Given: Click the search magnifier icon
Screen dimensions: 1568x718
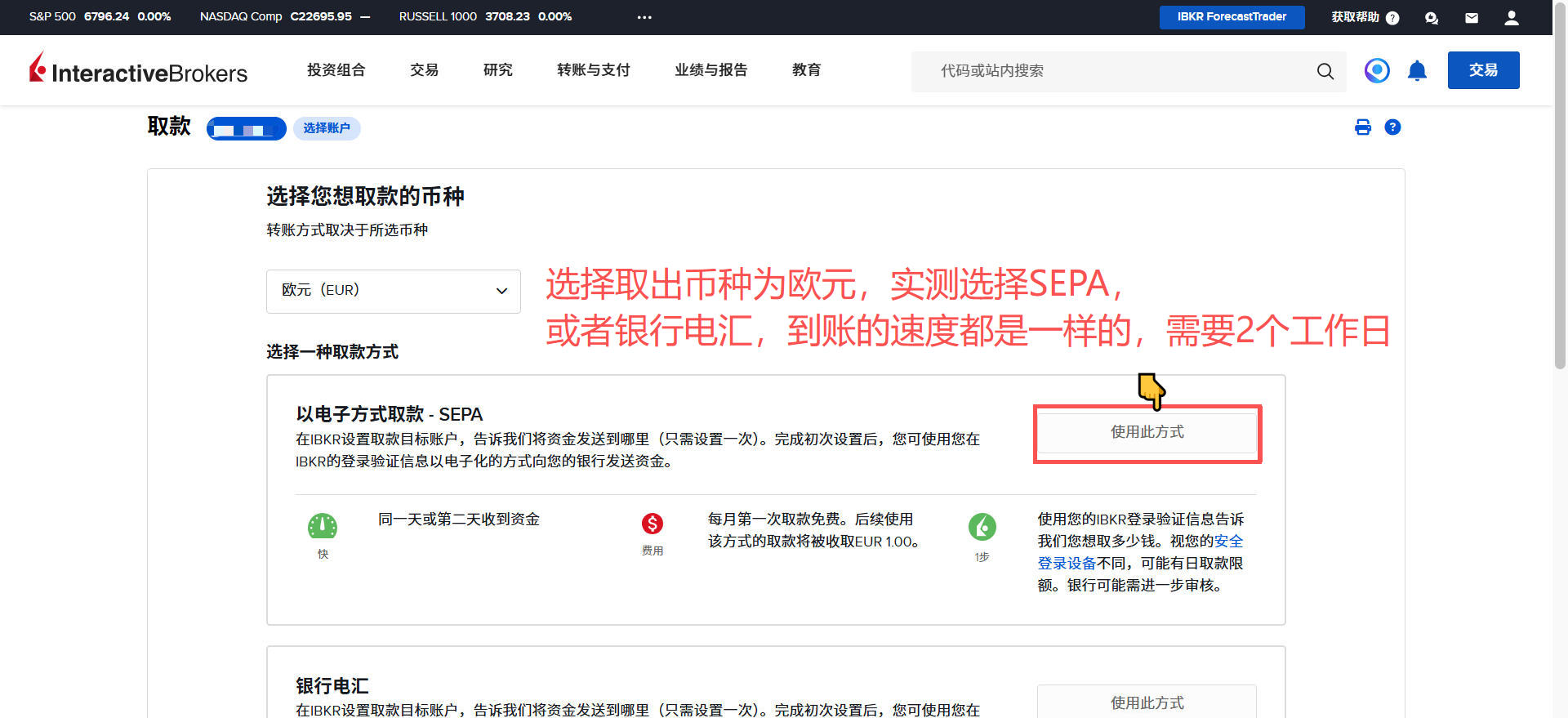Looking at the screenshot, I should pos(1325,72).
